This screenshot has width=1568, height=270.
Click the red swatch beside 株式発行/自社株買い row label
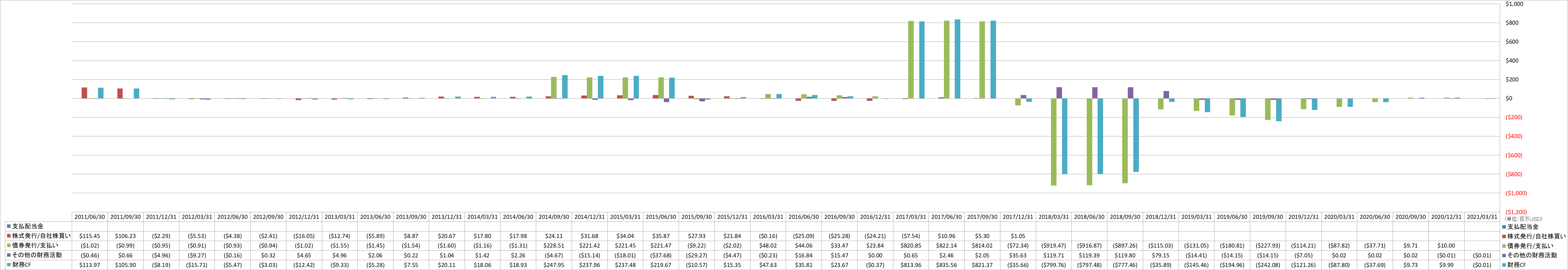click(x=9, y=236)
